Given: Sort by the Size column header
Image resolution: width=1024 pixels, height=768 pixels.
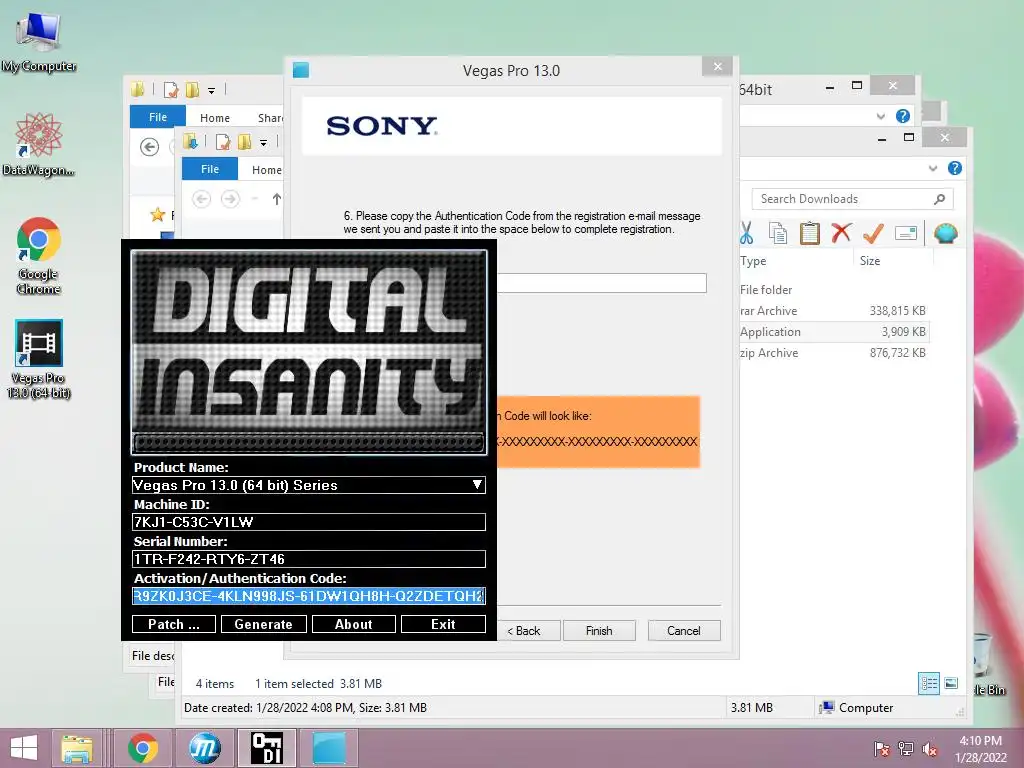Looking at the screenshot, I should pos(870,261).
